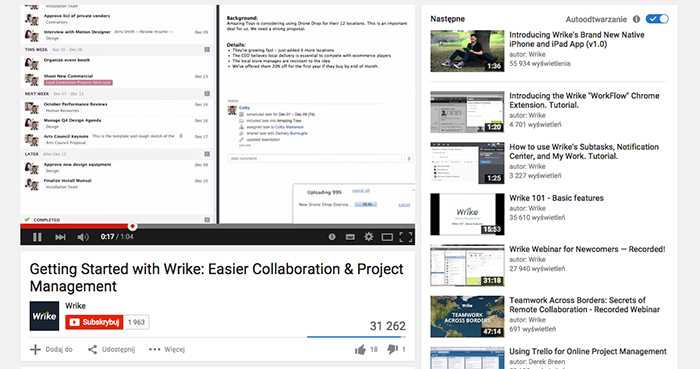This screenshot has height=369, width=700.
Task: Click the Add comment field in video
Action: click(315, 158)
